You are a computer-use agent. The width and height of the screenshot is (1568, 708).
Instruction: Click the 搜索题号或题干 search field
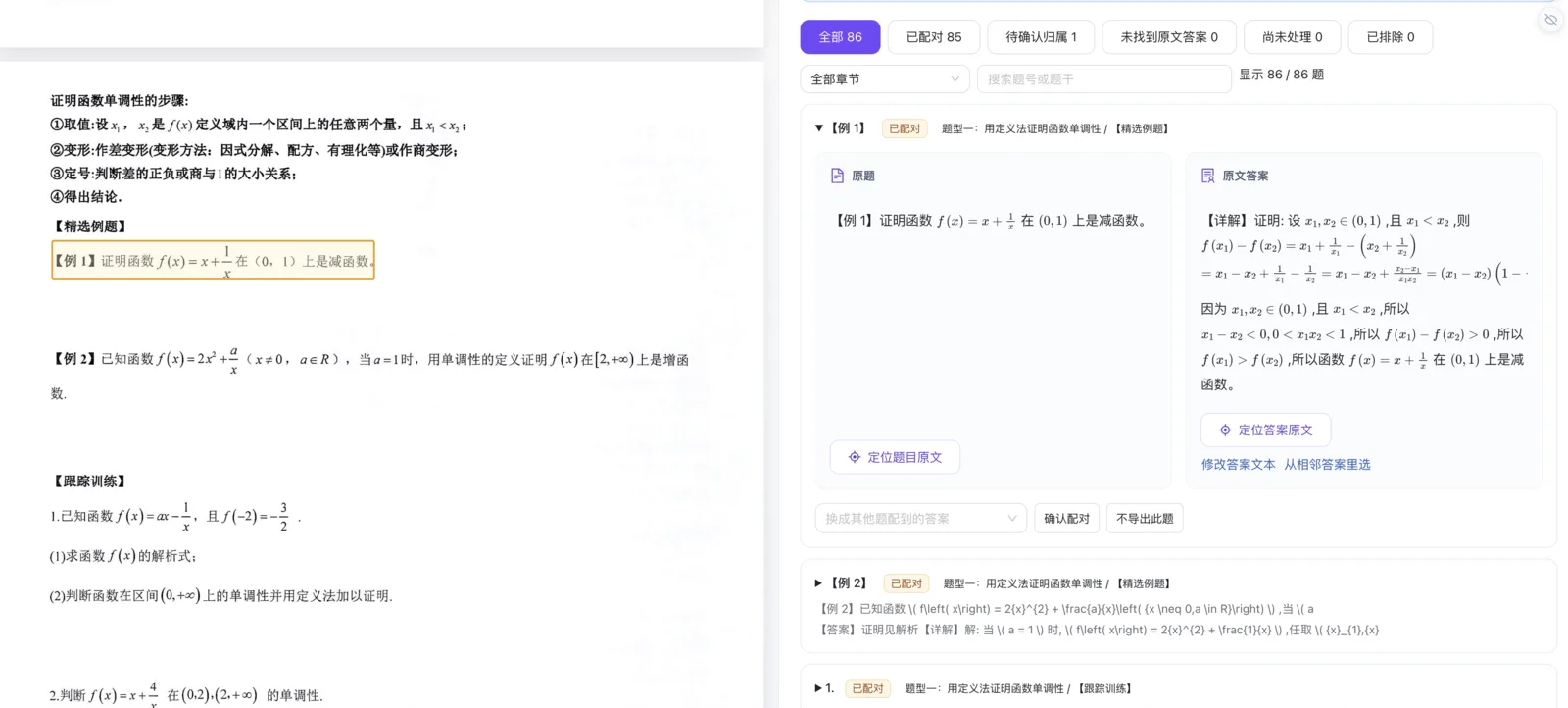[x=1104, y=78]
